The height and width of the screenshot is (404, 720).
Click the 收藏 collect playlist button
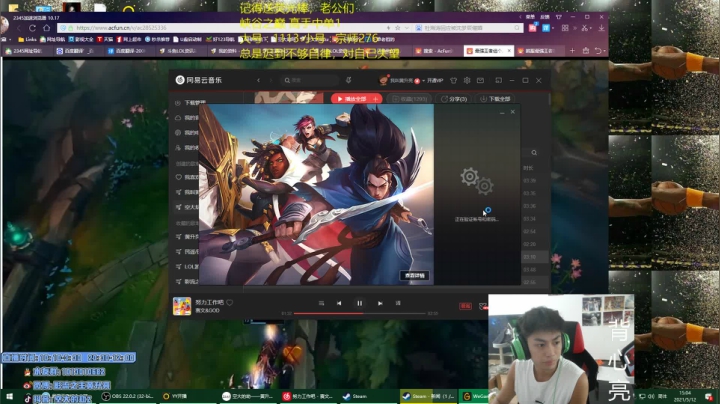[x=410, y=99]
